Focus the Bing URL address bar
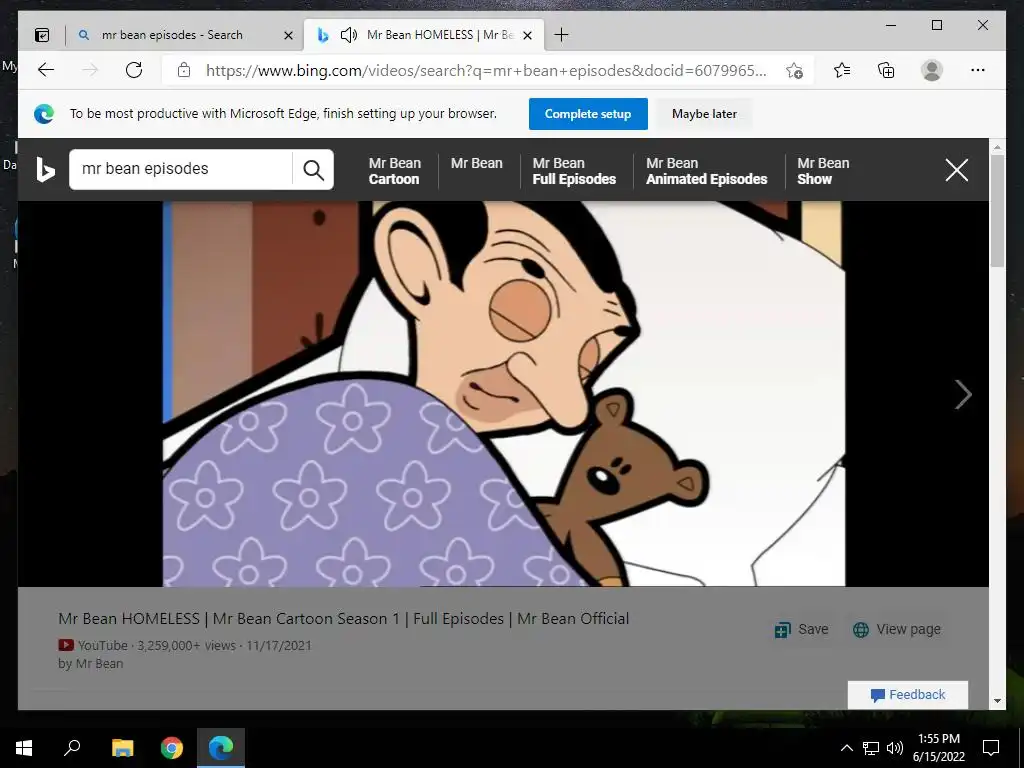Image resolution: width=1024 pixels, height=768 pixels. point(487,71)
